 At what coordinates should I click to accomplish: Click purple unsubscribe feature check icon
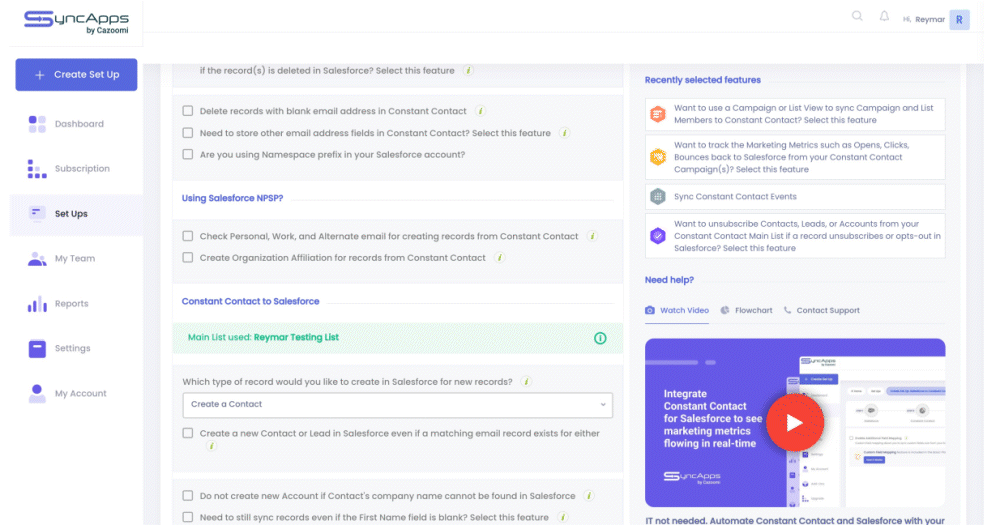point(658,236)
